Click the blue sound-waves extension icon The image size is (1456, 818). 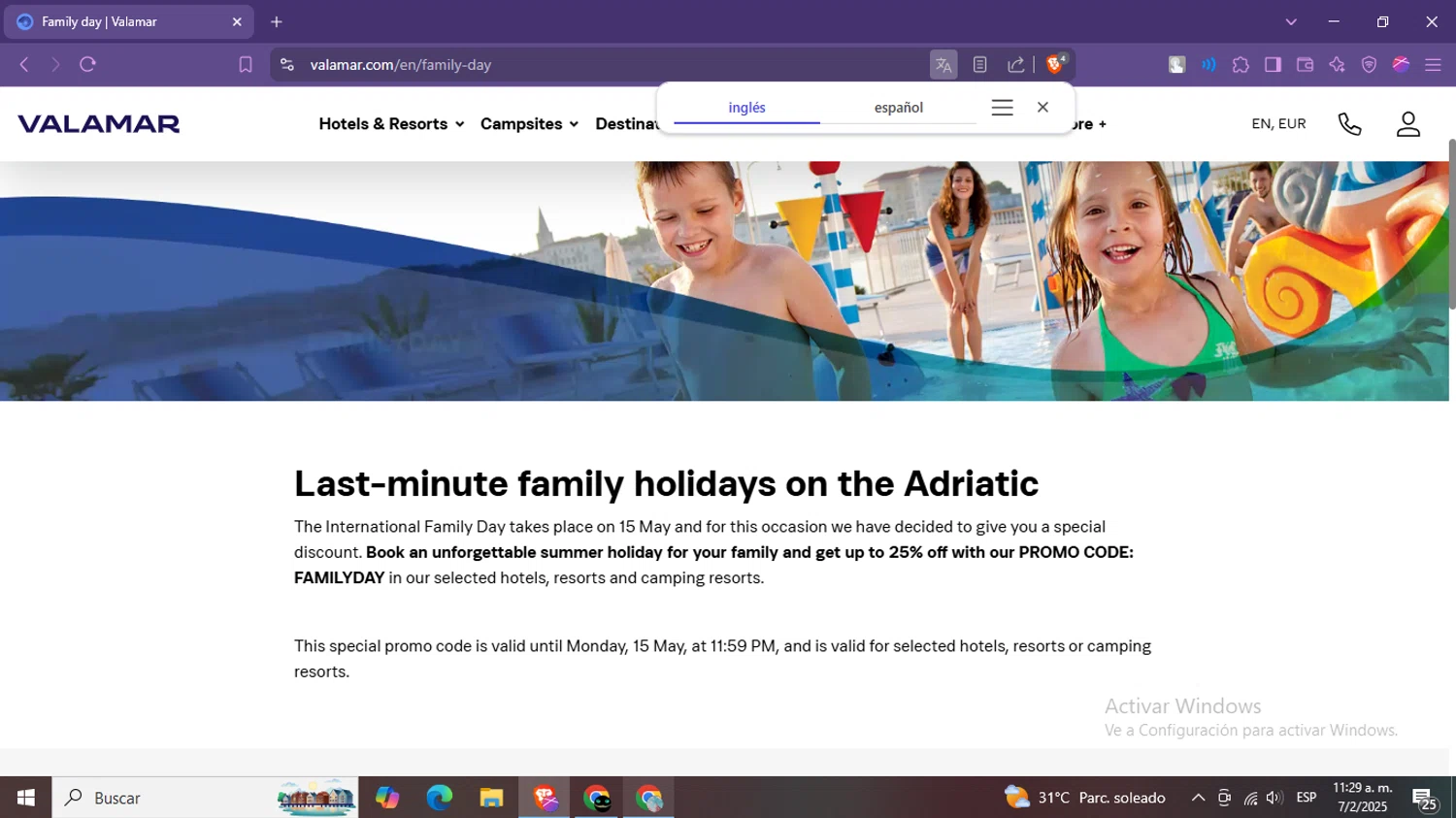tap(1208, 65)
